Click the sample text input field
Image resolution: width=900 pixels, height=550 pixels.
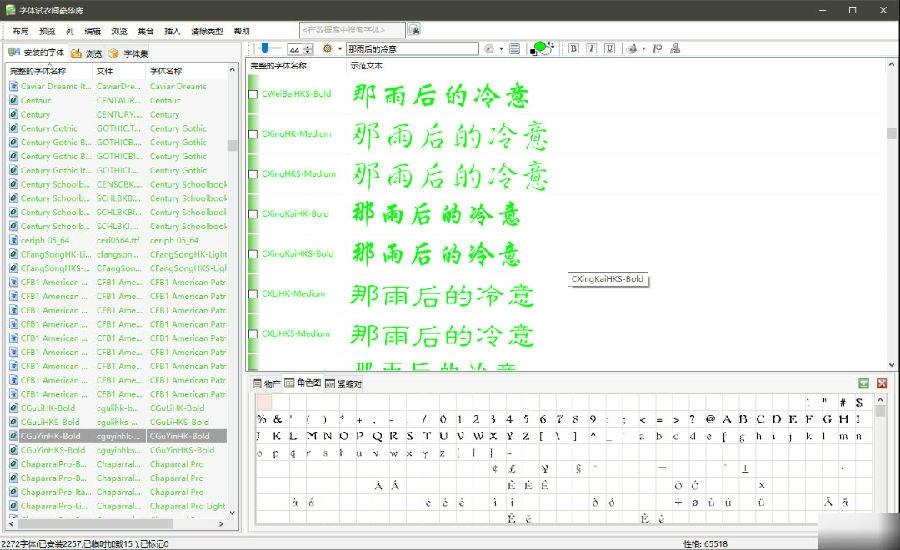(x=412, y=49)
